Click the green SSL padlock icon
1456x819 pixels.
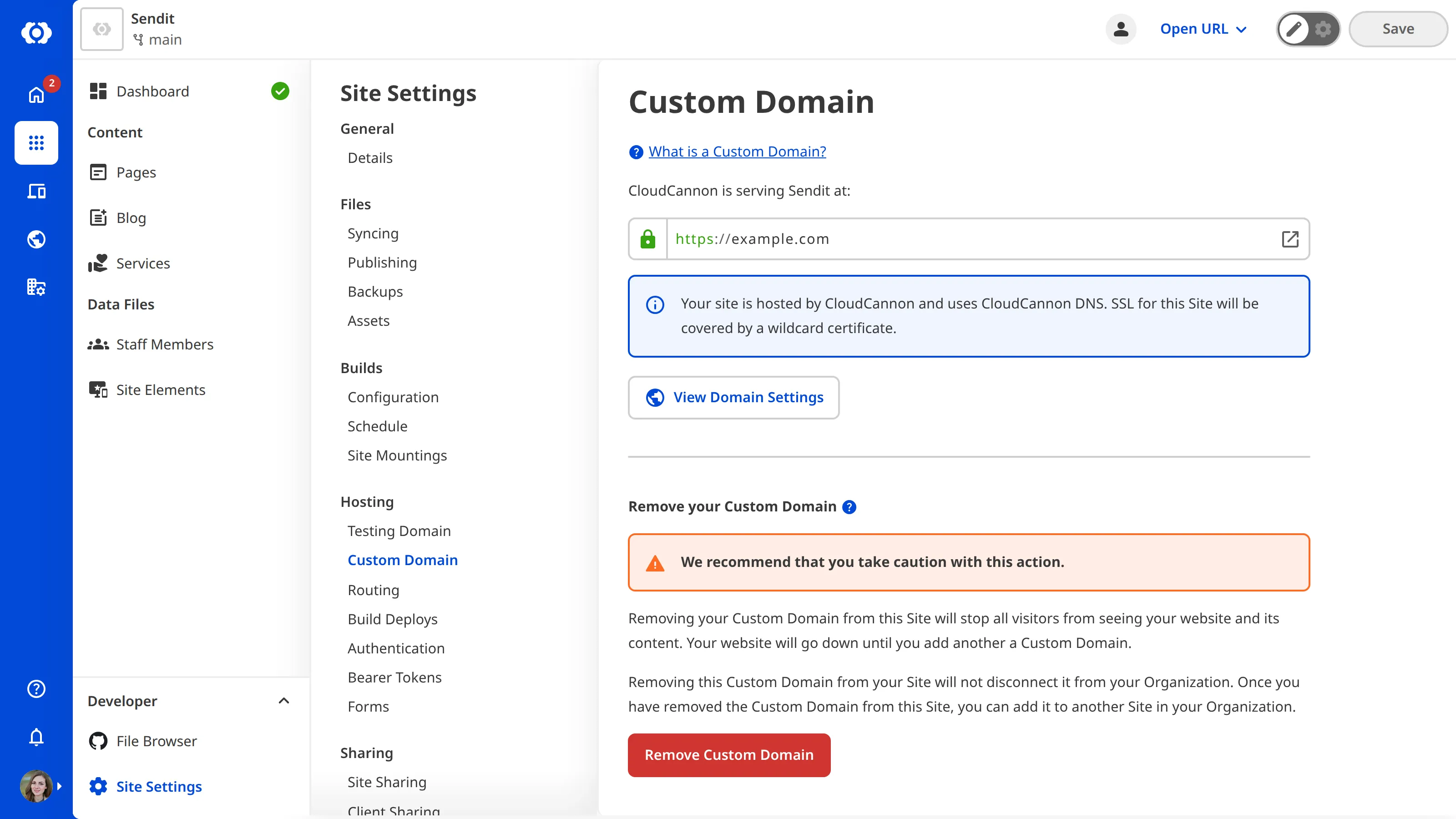coord(648,239)
